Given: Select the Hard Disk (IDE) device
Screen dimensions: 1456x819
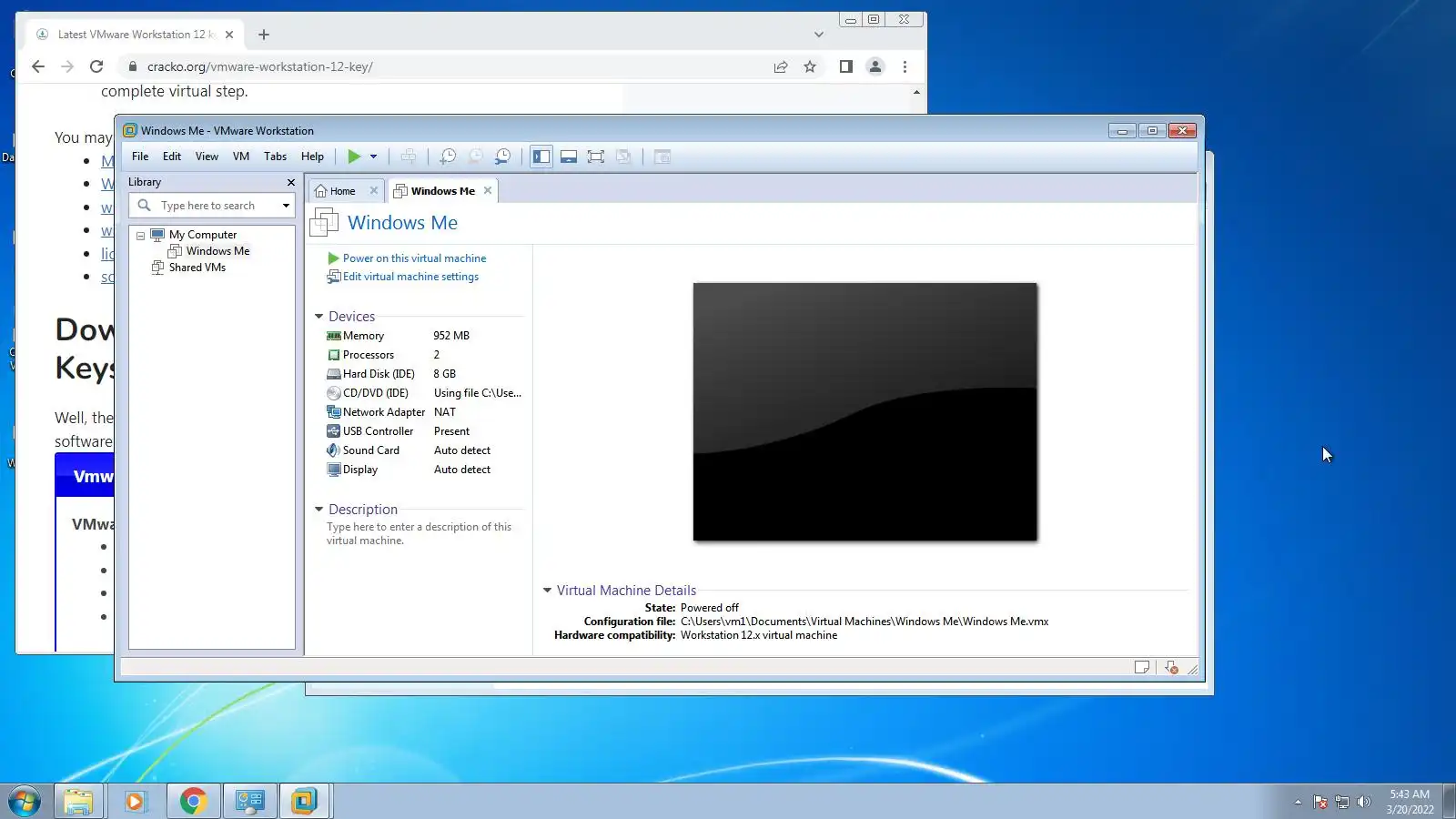Looking at the screenshot, I should (x=424, y=374).
